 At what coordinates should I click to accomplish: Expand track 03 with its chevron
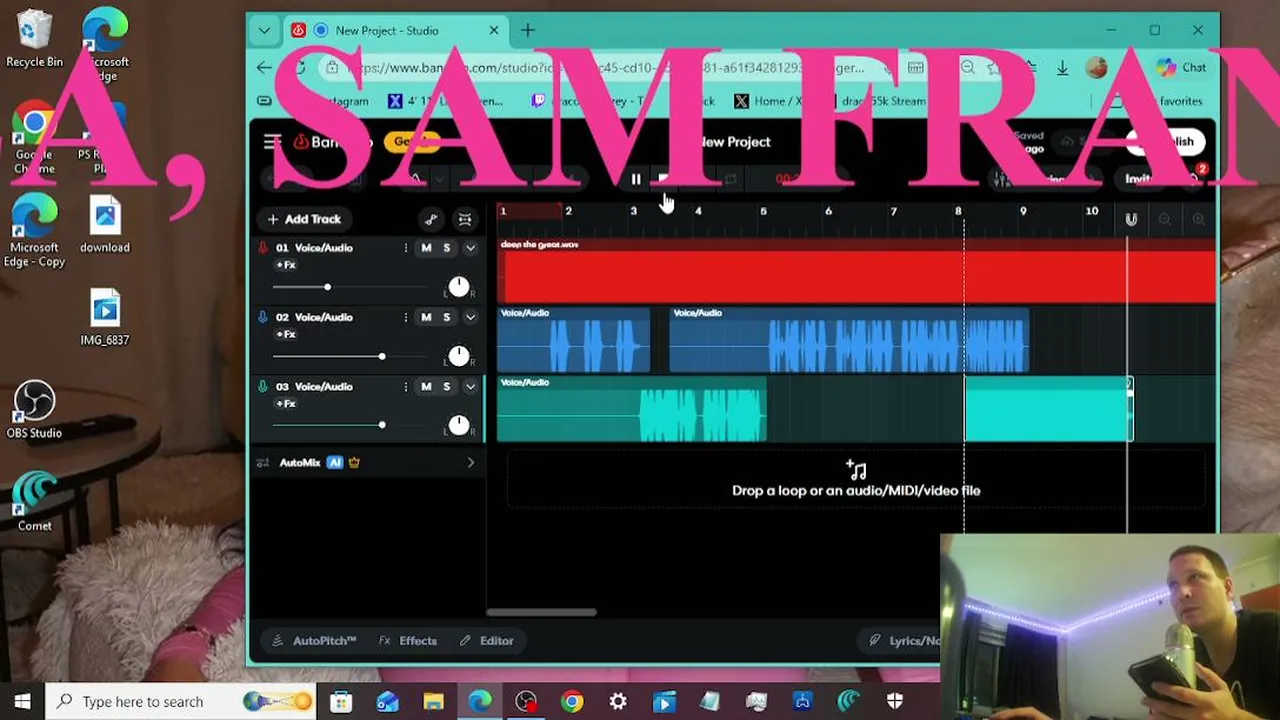tap(470, 387)
